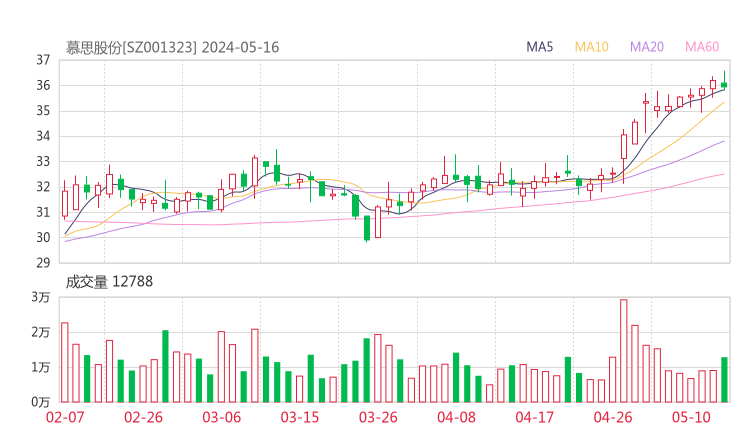Screen dimensions: 740x440
Task: Click the MA10 legend label
Action: pos(591,47)
